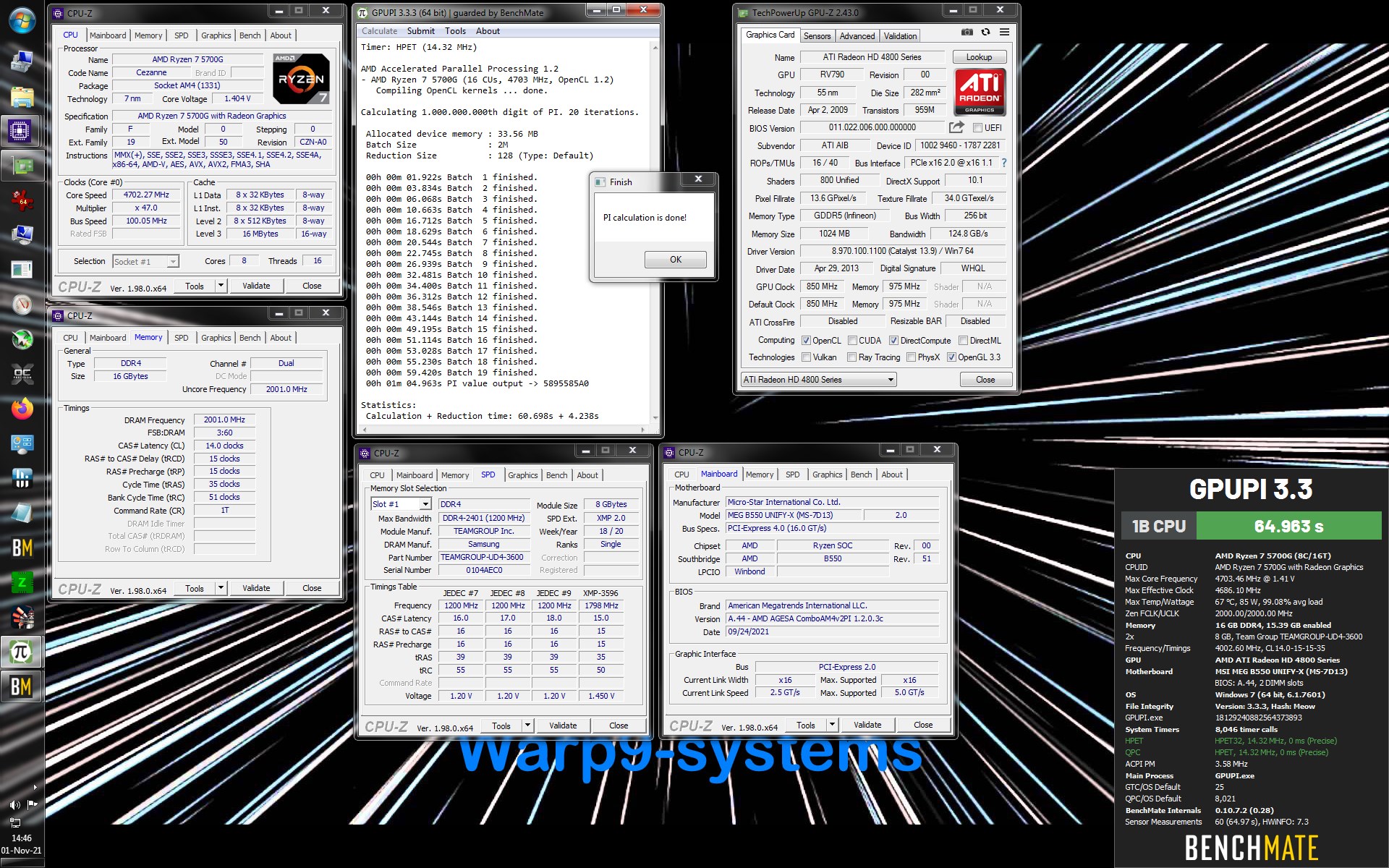Viewport: 1389px width, 868px height.
Task: Switch to the Validation tab in GPU-Z
Action: click(x=900, y=36)
